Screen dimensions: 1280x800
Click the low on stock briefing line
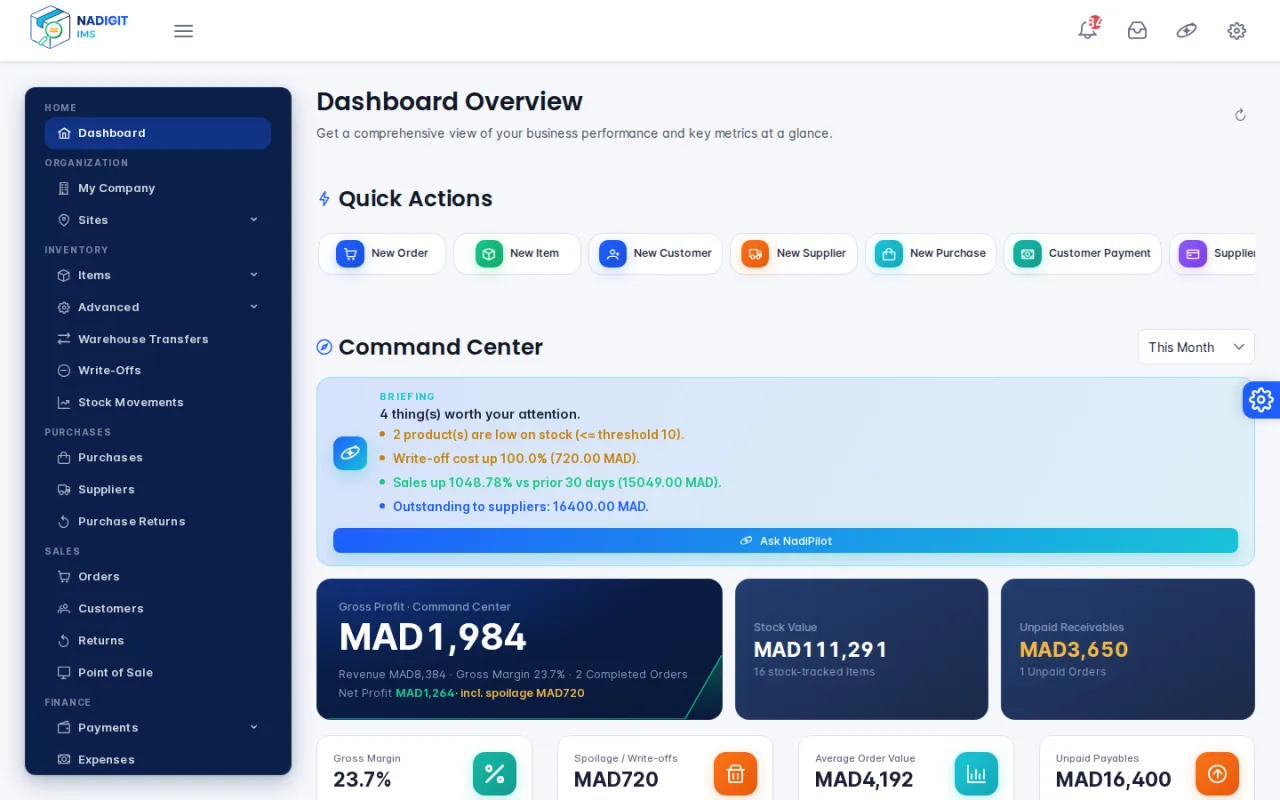538,435
